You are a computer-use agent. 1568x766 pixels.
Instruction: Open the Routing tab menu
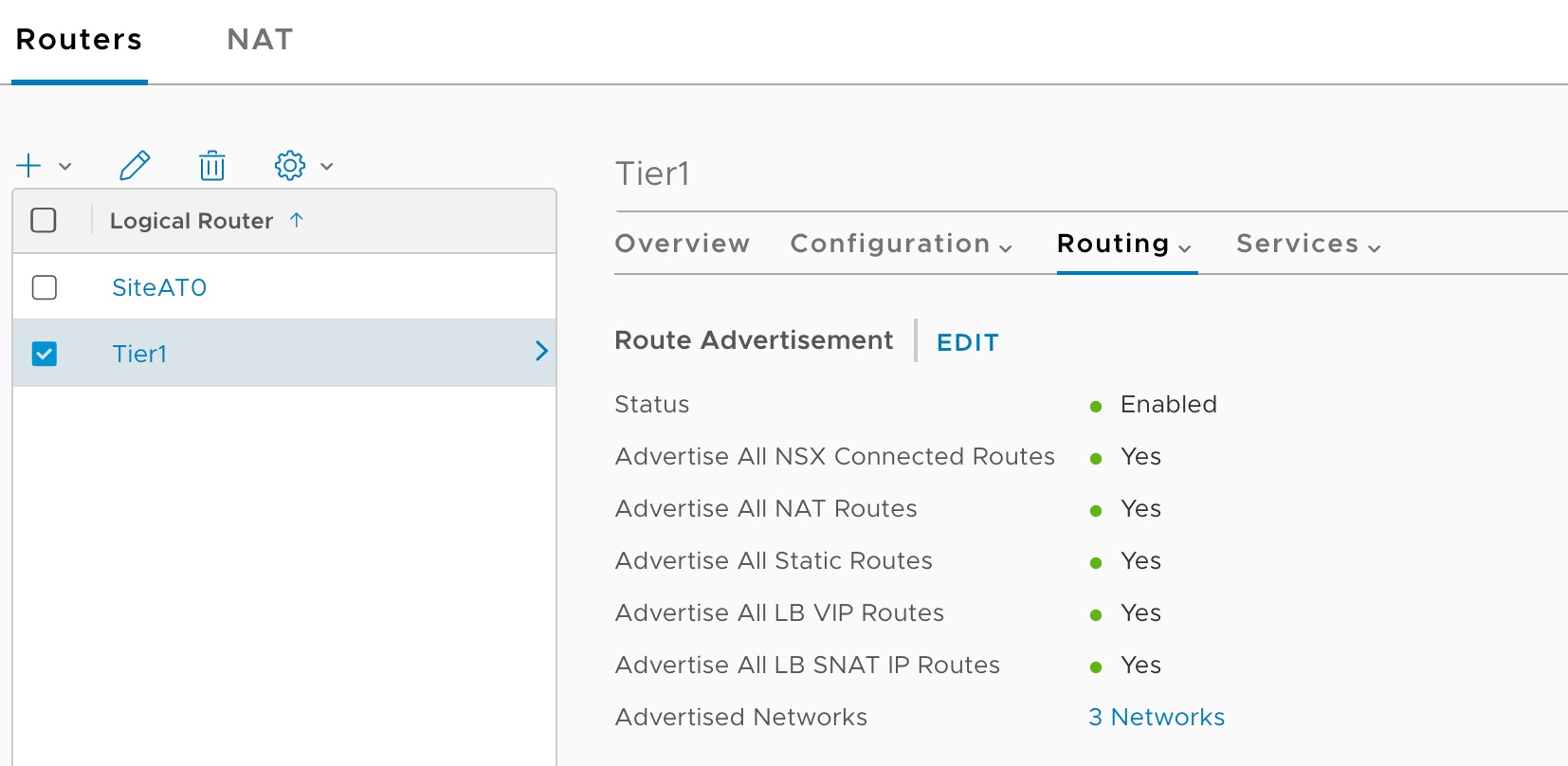[x=1124, y=245]
